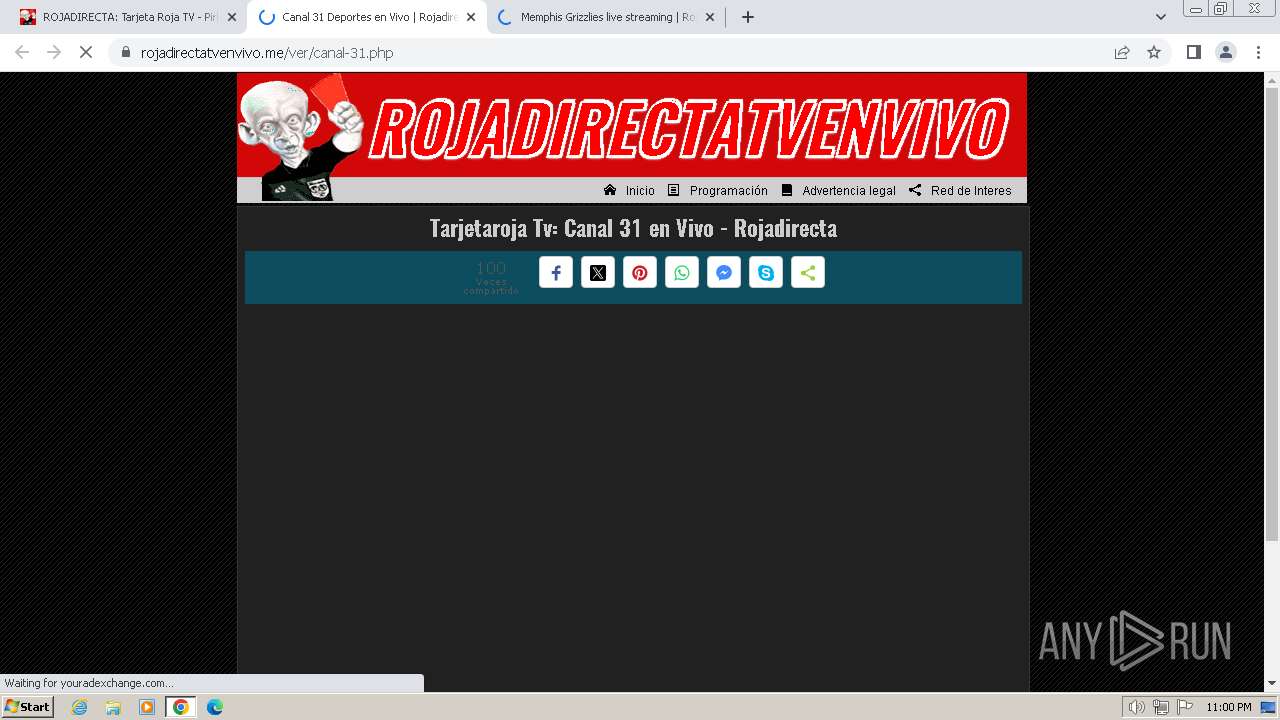Click the volume speaker tray icon
The width and height of the screenshot is (1280, 720).
tap(1136, 707)
